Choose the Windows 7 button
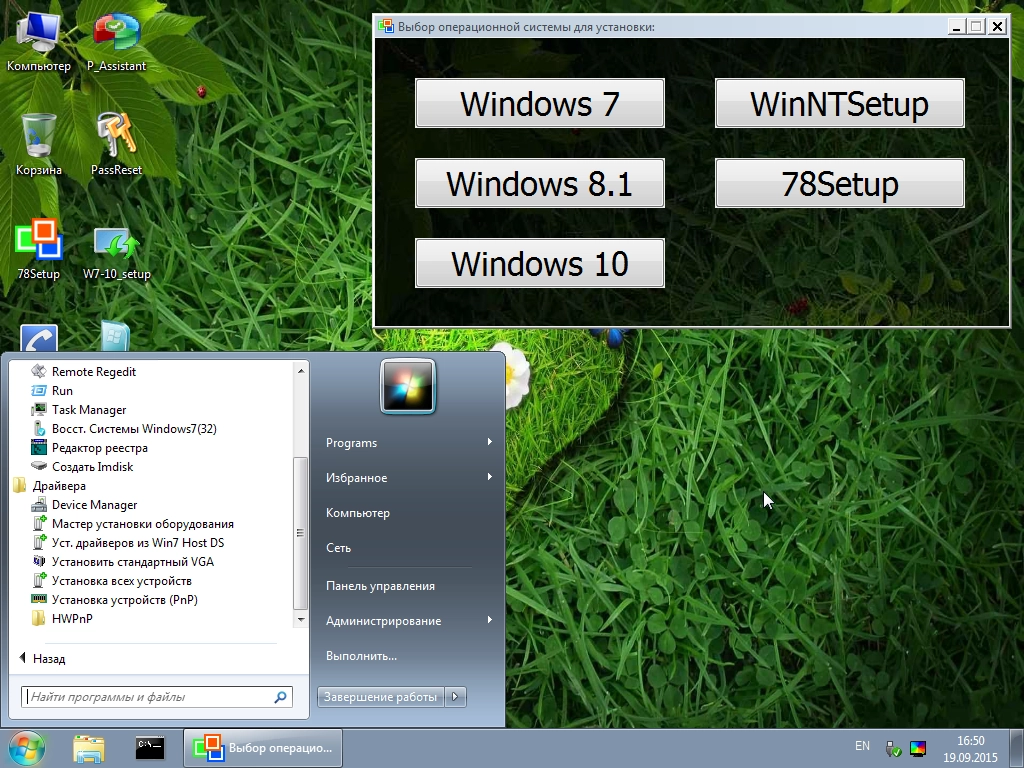The width and height of the screenshot is (1024, 768). [x=539, y=103]
